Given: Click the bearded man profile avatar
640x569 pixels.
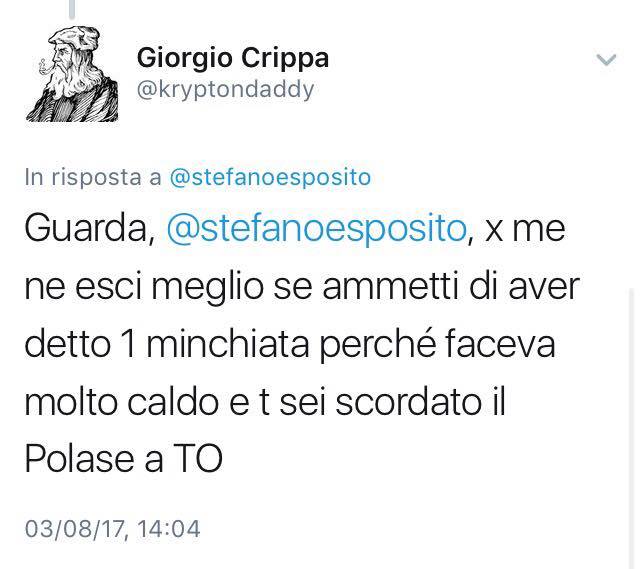Looking at the screenshot, I should pyautogui.click(x=72, y=74).
